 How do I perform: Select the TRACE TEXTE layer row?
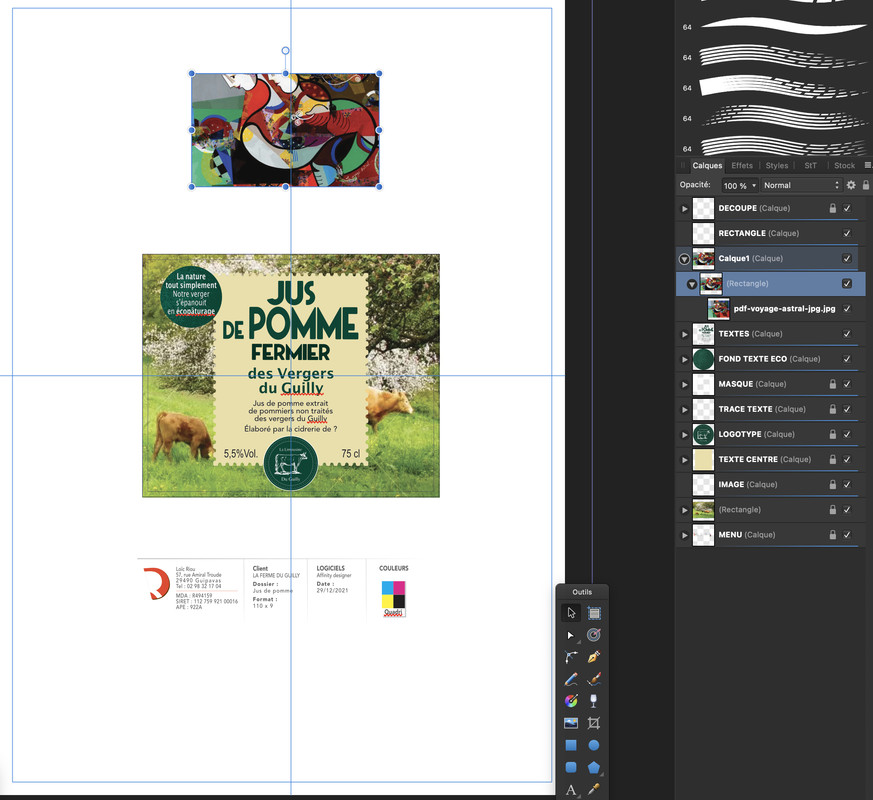(771, 409)
